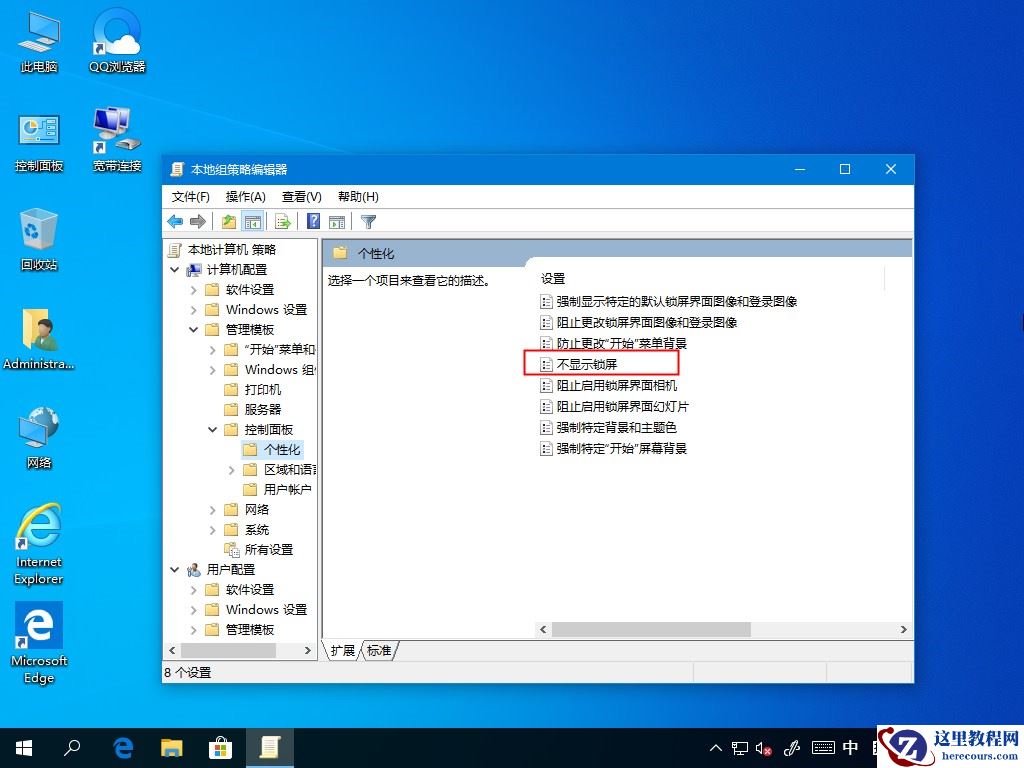Screen dimensions: 1024x768
Task: Toggle the action pane toolbar icon
Action: [x=335, y=221]
